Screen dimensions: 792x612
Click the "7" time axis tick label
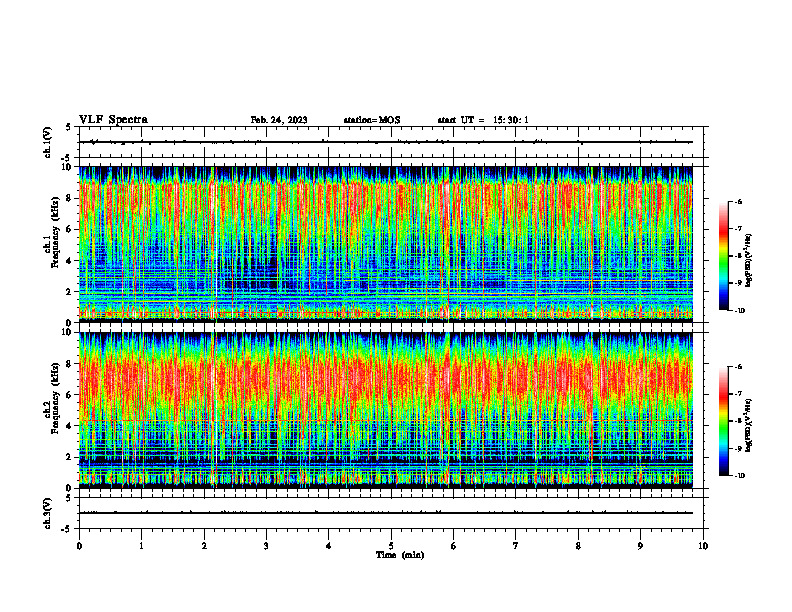(516, 546)
